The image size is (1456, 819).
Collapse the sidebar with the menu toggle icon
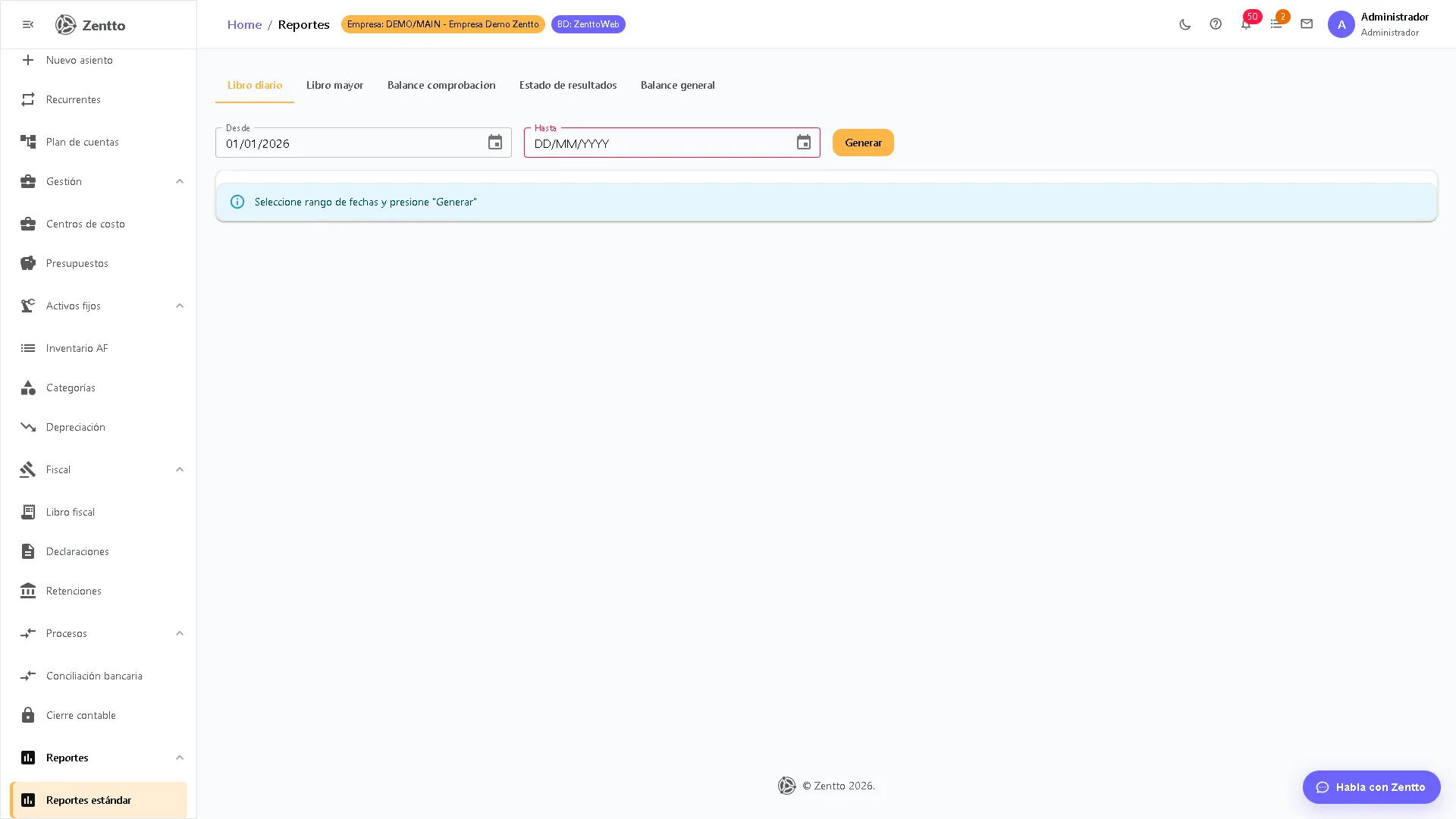tap(28, 25)
